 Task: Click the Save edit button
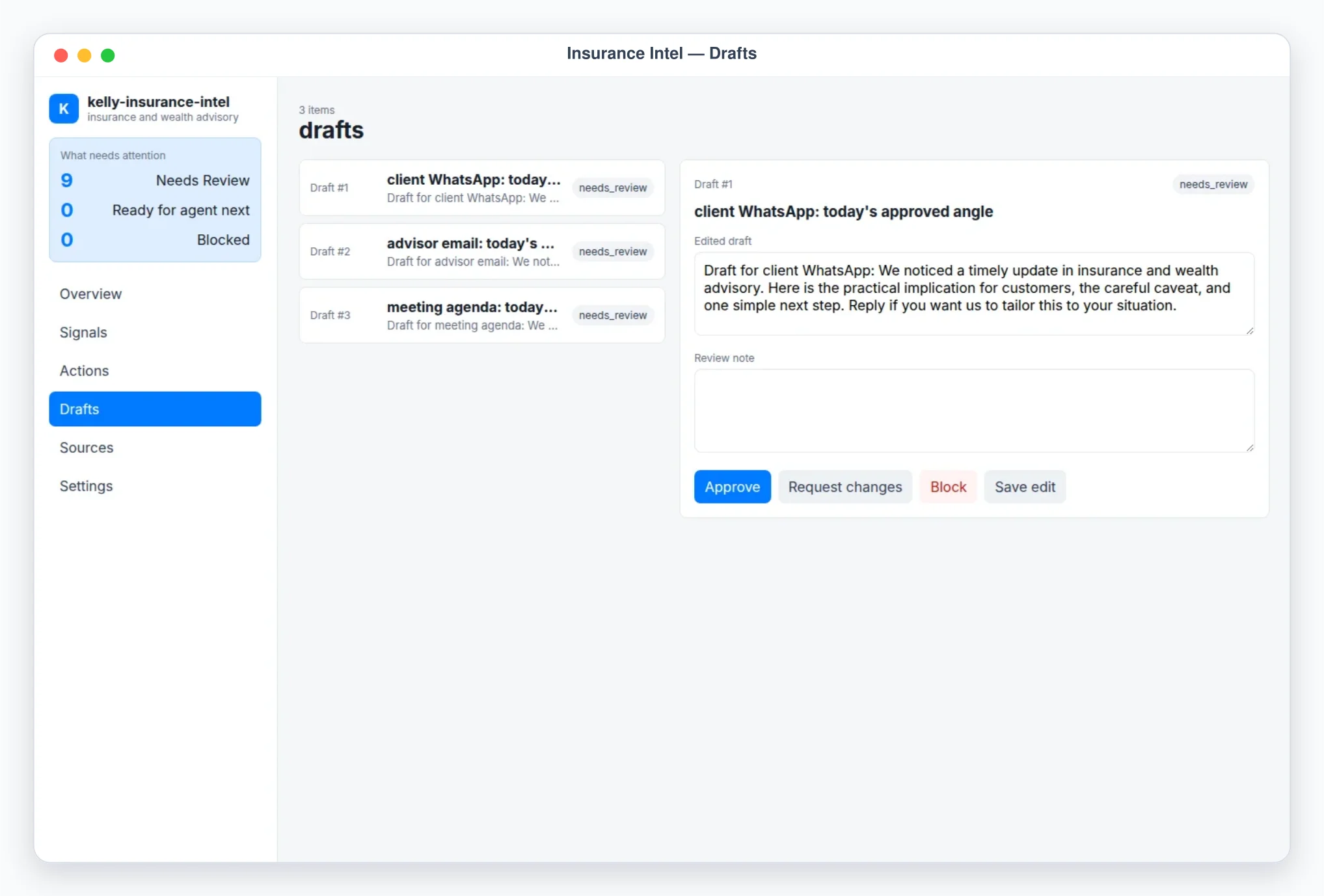[x=1025, y=487]
